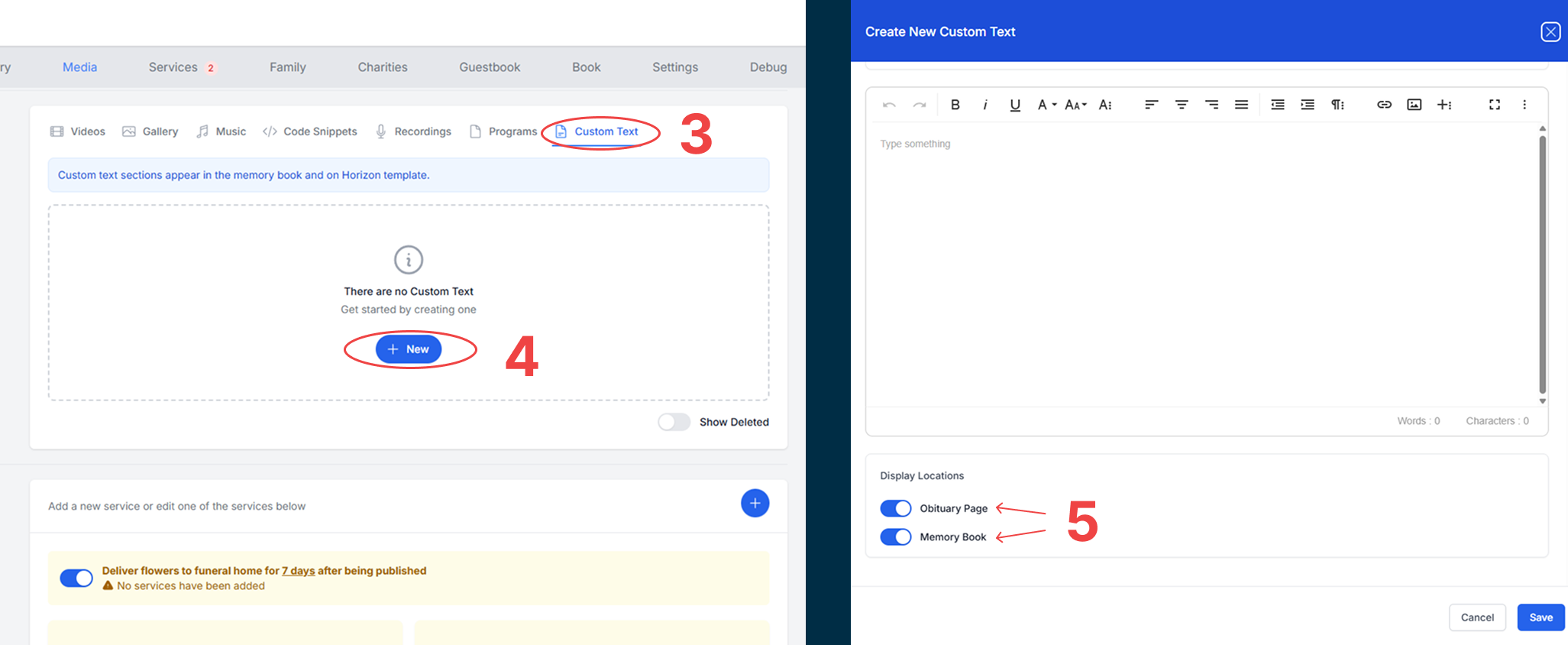This screenshot has height=645, width=1568.
Task: Click the editor's vertical scrollbar
Action: (x=1542, y=264)
